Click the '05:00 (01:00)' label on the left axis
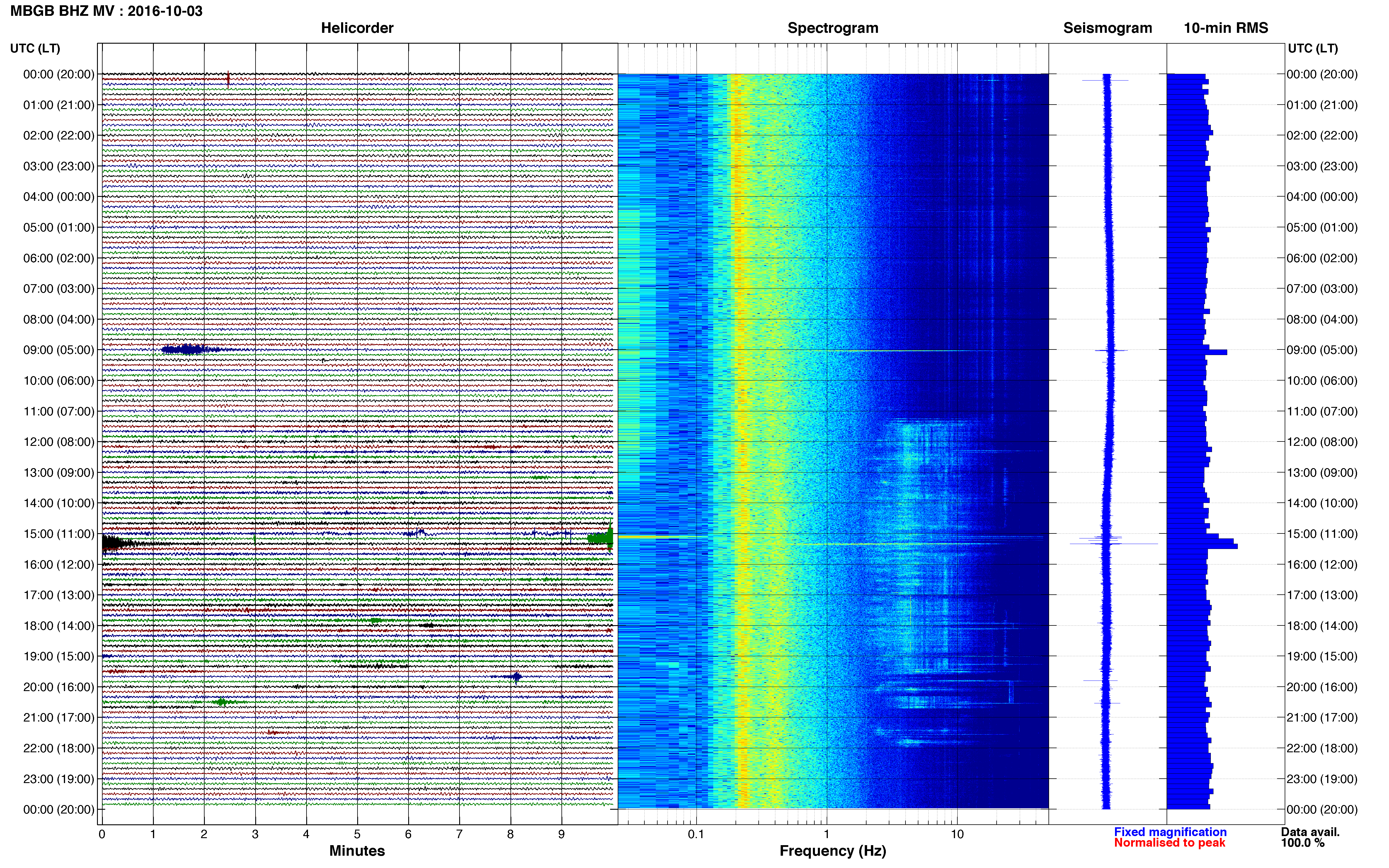The height and width of the screenshot is (868, 1389). [x=59, y=227]
